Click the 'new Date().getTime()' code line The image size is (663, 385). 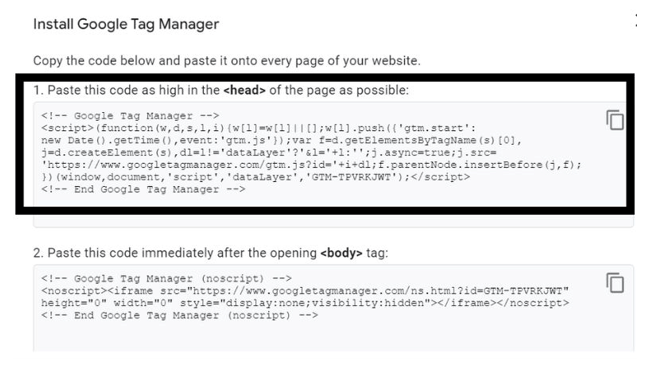282,140
